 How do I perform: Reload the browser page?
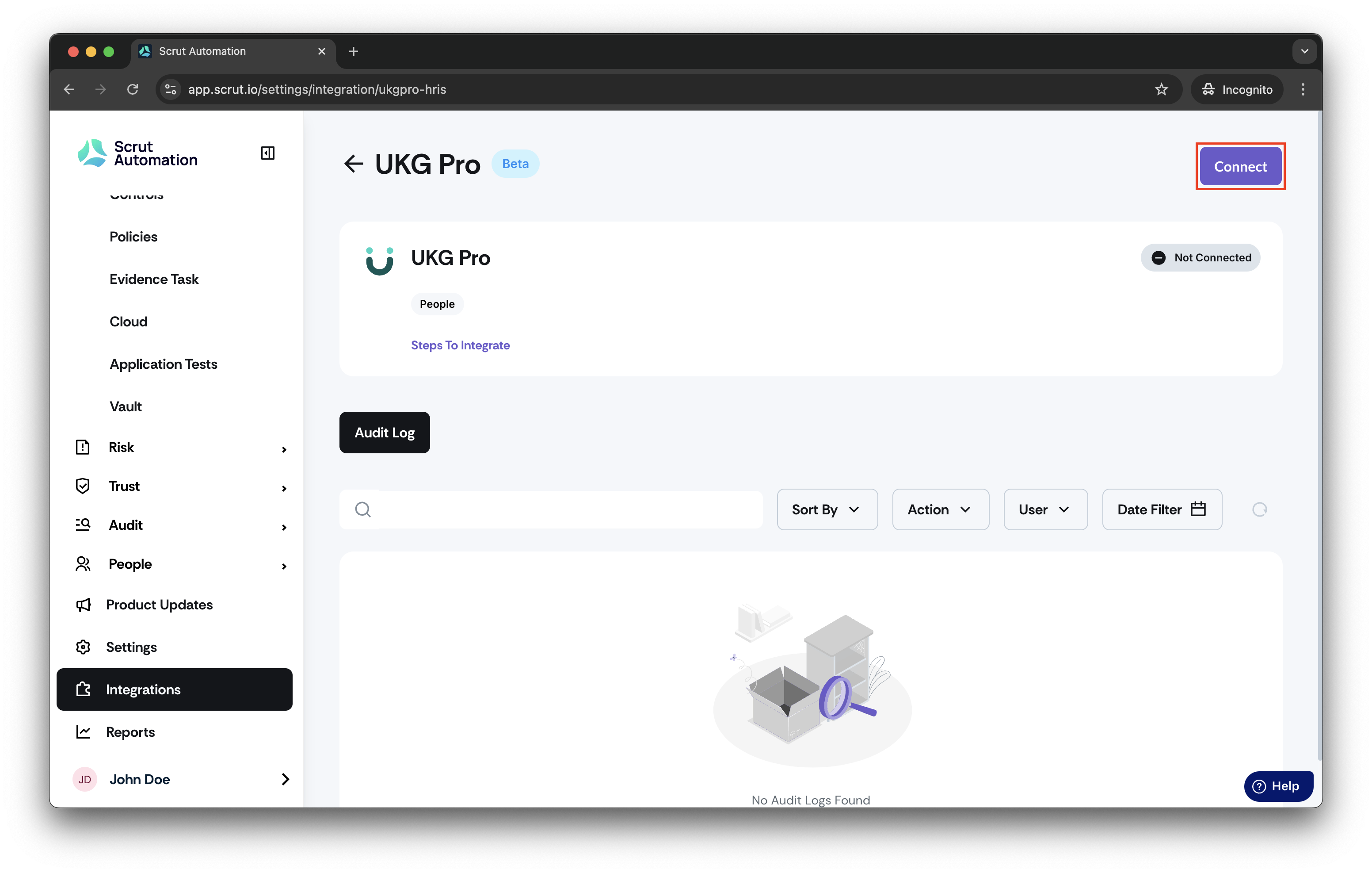(133, 89)
